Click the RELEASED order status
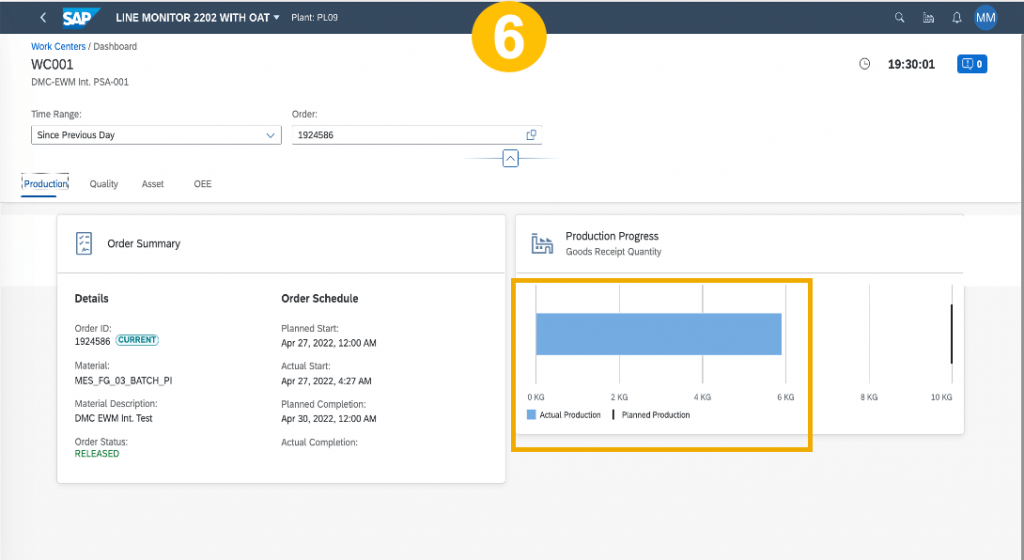Screen dimensions: 1024x560 pos(97,454)
